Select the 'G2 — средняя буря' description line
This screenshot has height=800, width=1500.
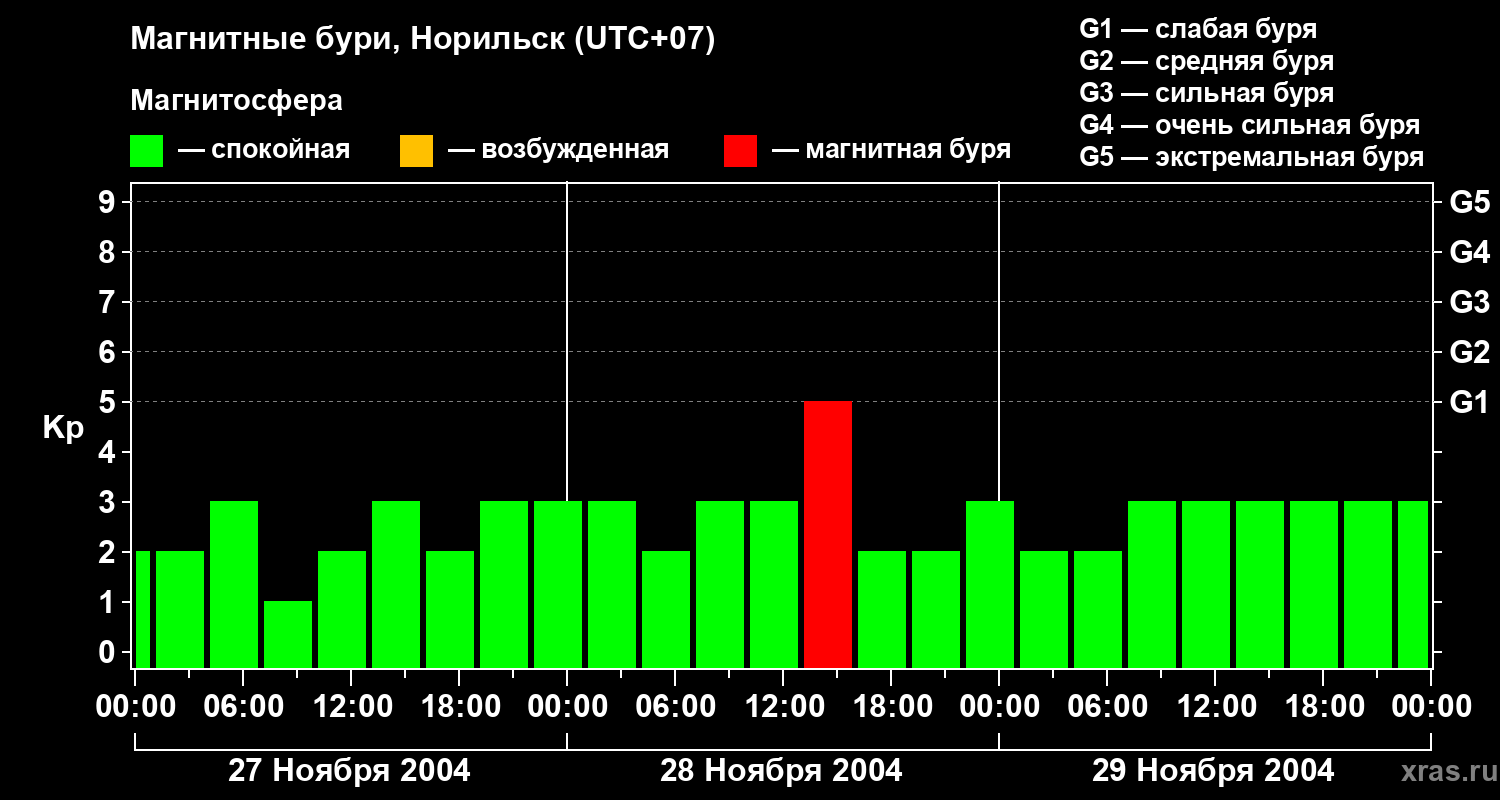[x=1207, y=61]
